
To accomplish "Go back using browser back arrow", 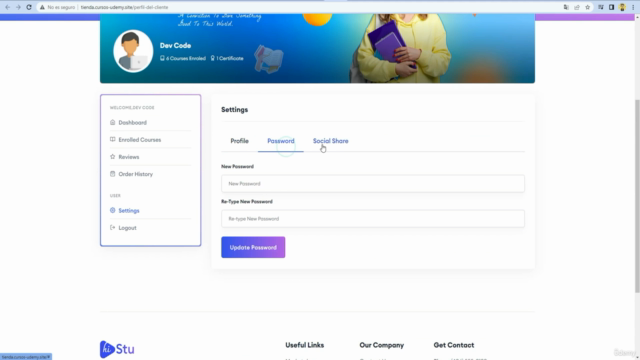I will 7,7.
